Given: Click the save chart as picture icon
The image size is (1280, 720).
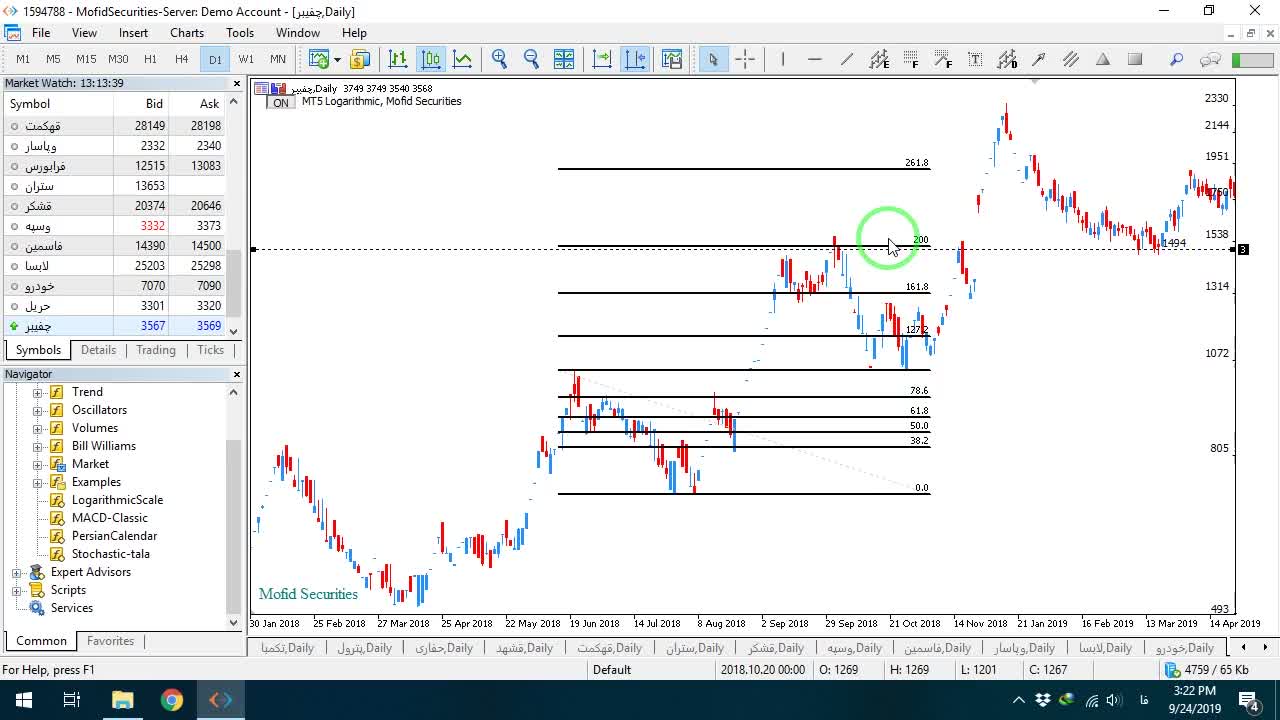Looking at the screenshot, I should [x=671, y=59].
